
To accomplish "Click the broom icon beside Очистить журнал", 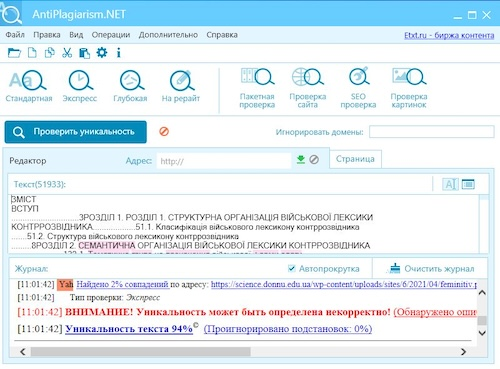I will click(395, 268).
